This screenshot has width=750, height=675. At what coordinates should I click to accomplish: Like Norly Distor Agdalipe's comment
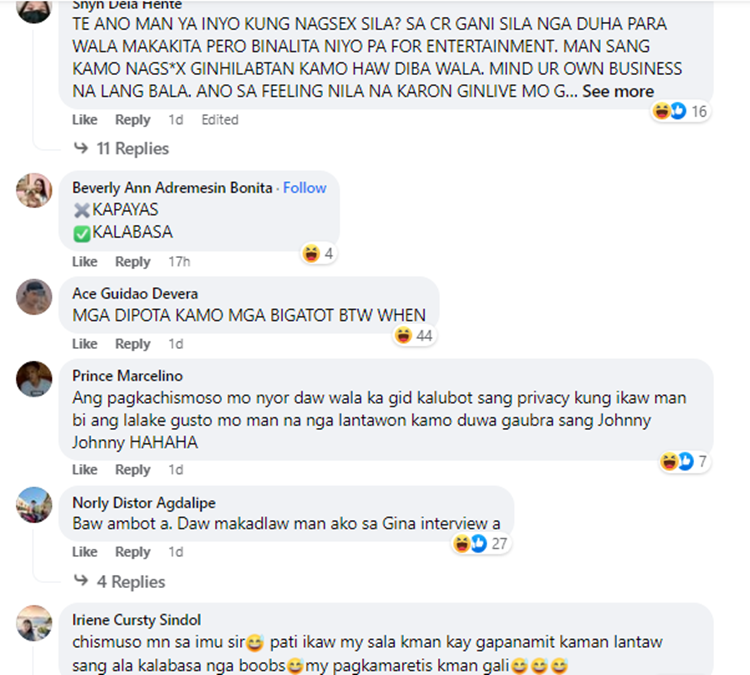pos(85,552)
